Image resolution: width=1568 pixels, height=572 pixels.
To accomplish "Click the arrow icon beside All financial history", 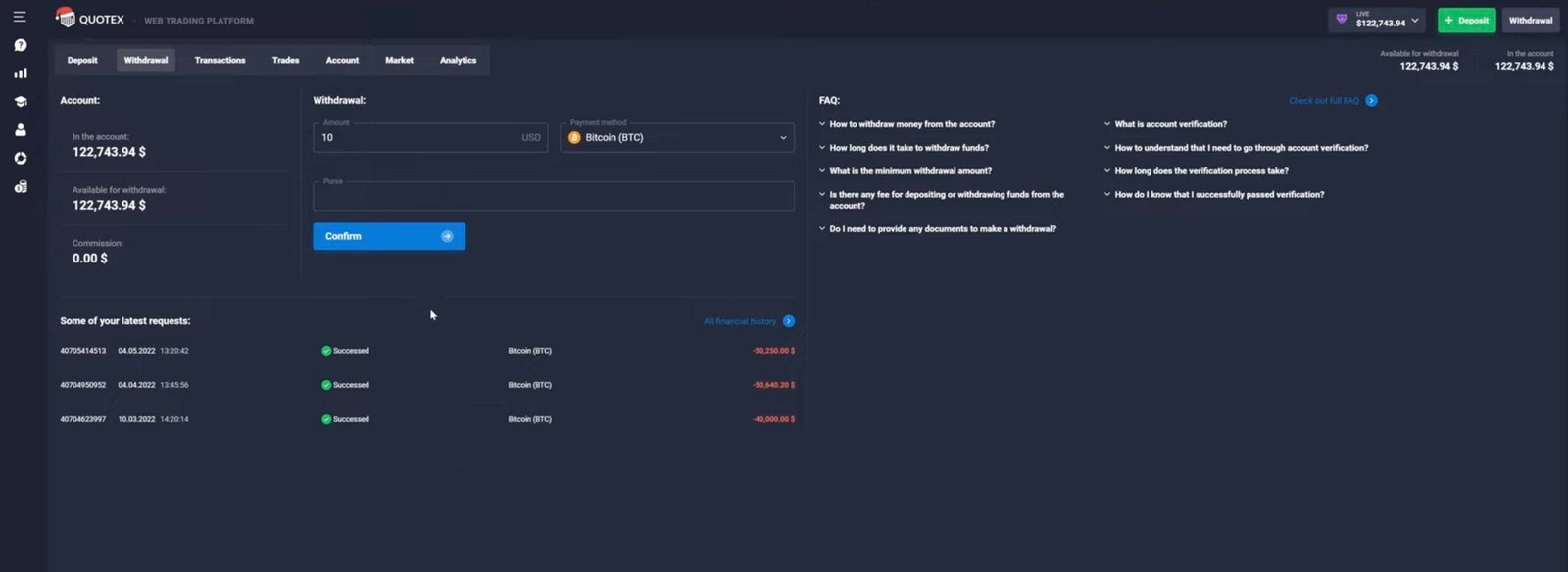I will click(x=789, y=321).
